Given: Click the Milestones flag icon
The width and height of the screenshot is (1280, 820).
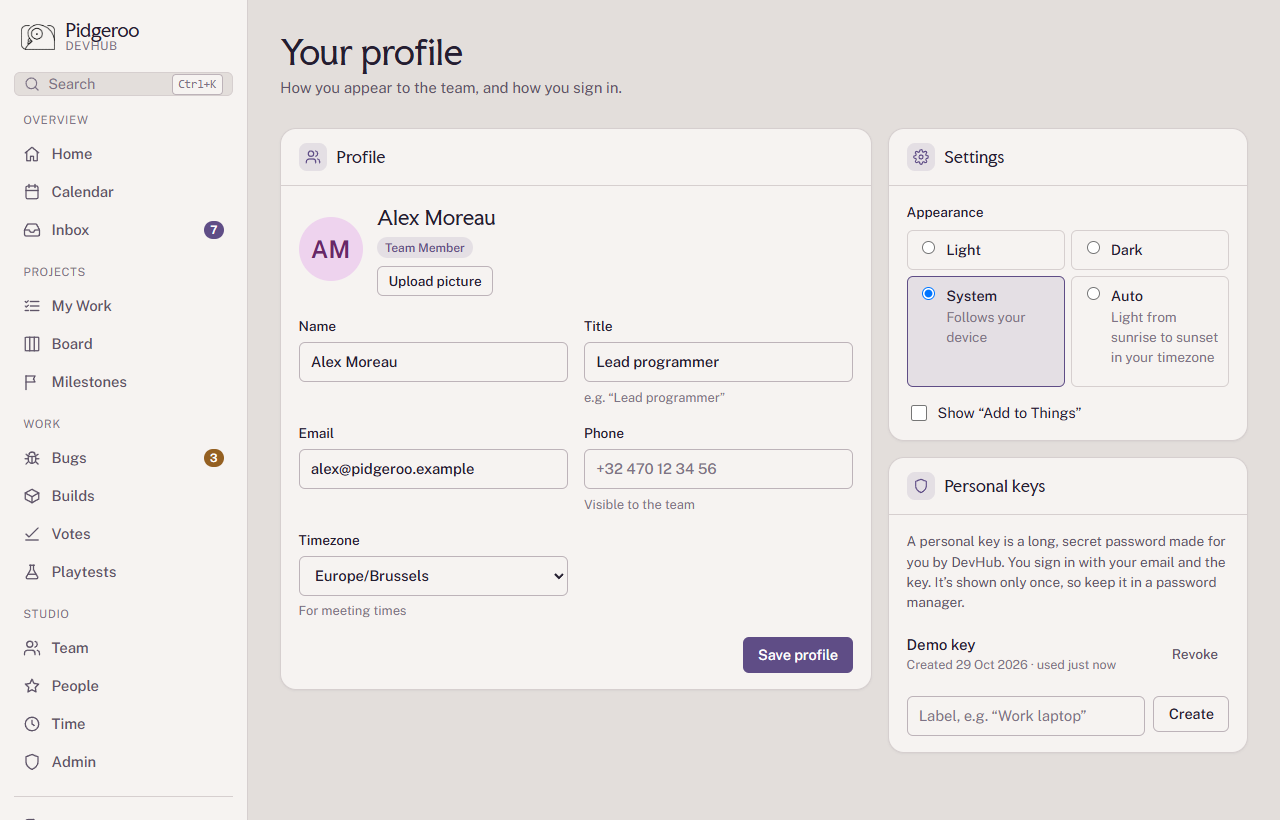Looking at the screenshot, I should pyautogui.click(x=32, y=382).
